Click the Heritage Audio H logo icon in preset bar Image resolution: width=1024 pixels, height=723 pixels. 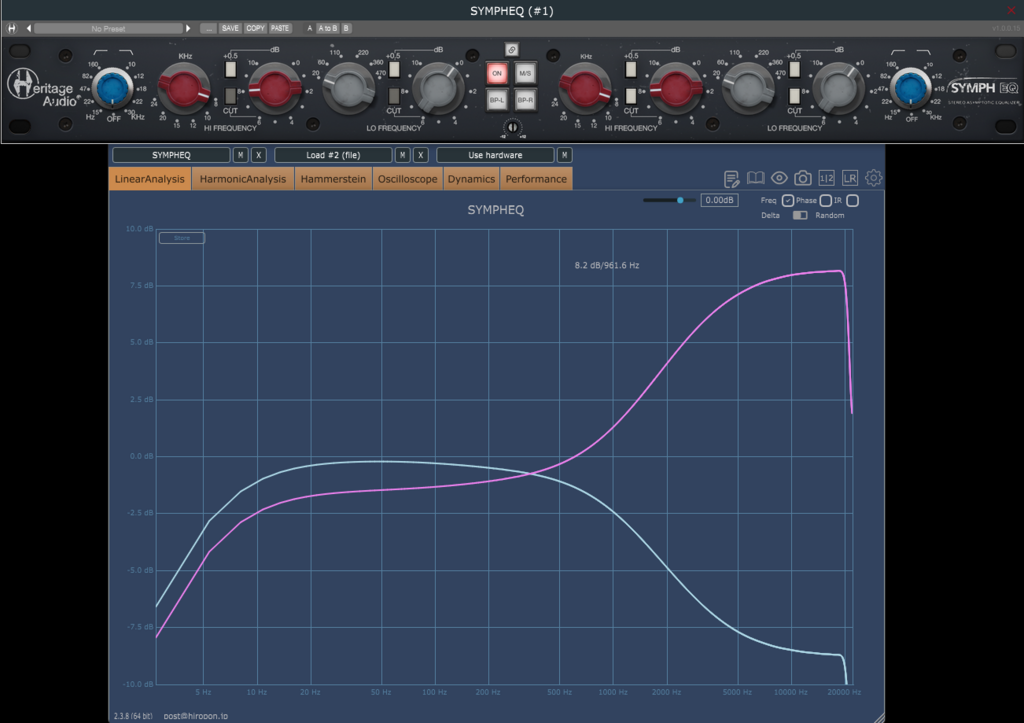(12, 28)
